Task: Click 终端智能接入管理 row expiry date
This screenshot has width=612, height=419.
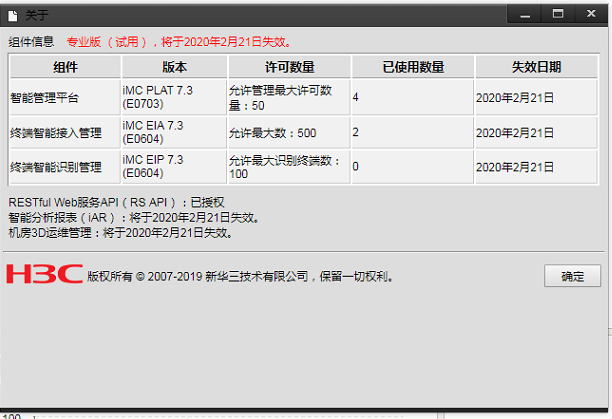Action: pyautogui.click(x=536, y=132)
